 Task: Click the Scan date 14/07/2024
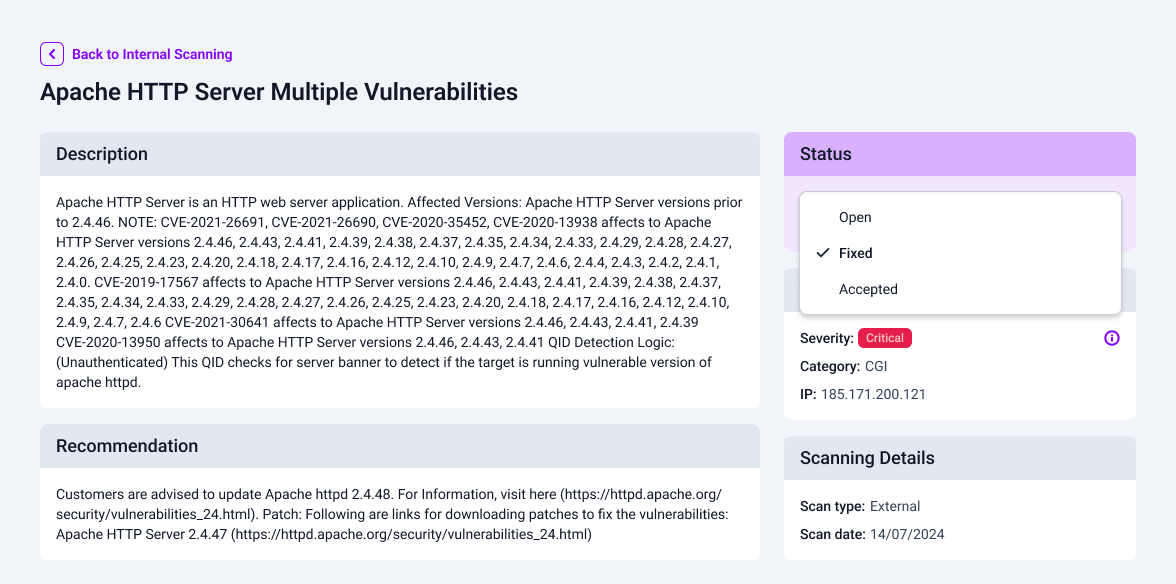pyautogui.click(x=907, y=535)
